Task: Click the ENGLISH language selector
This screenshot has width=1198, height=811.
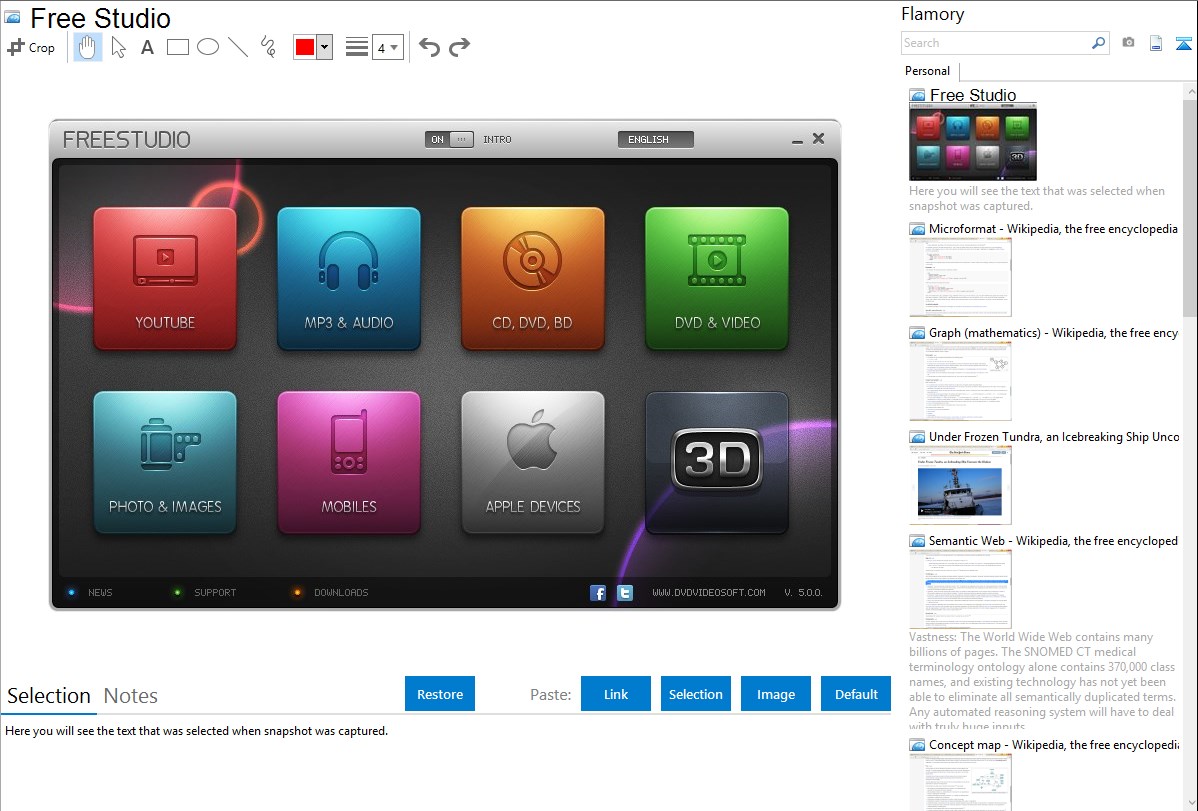Action: pyautogui.click(x=656, y=139)
